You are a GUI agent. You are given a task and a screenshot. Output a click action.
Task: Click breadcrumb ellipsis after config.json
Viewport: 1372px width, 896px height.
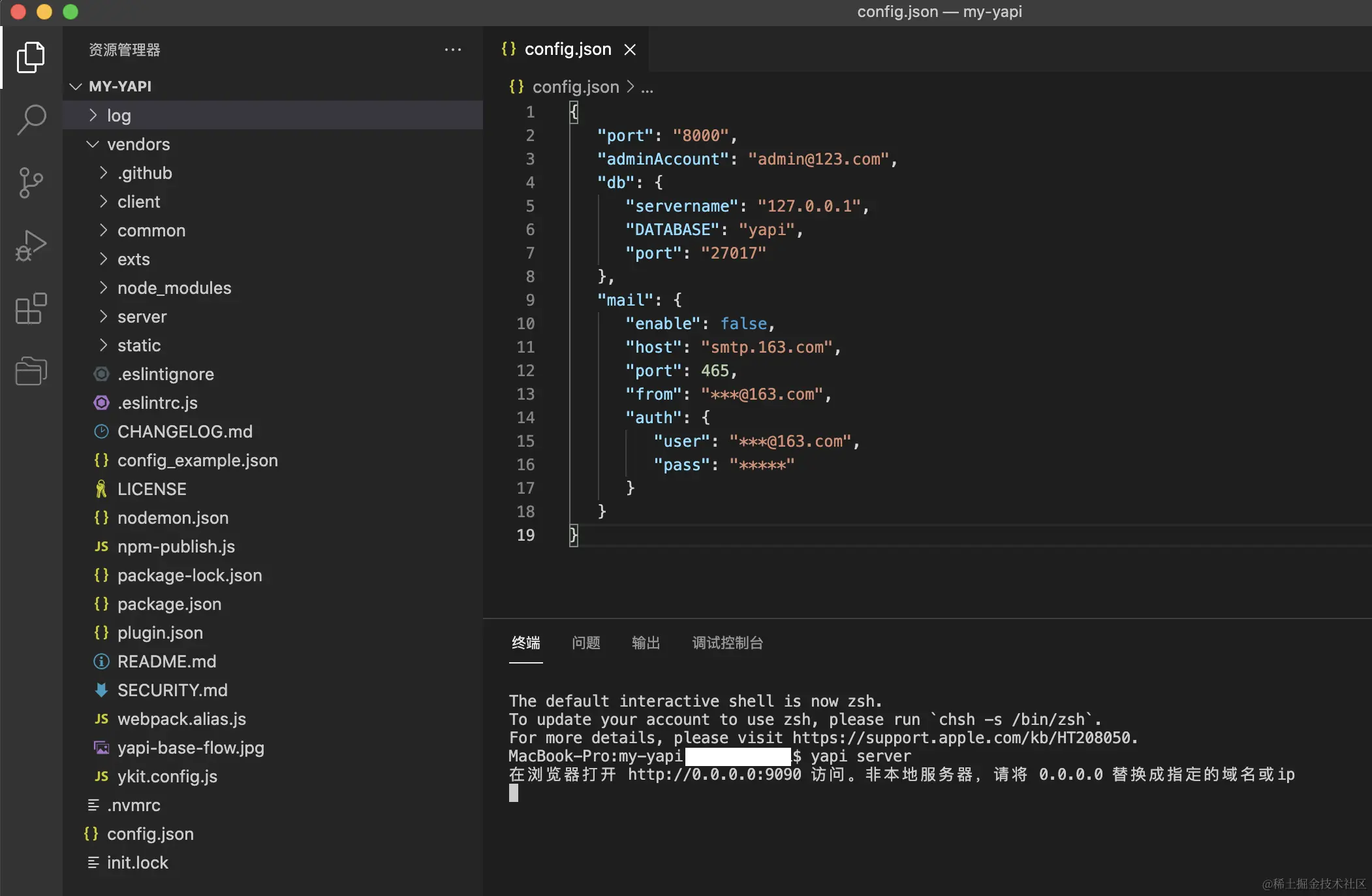647,88
